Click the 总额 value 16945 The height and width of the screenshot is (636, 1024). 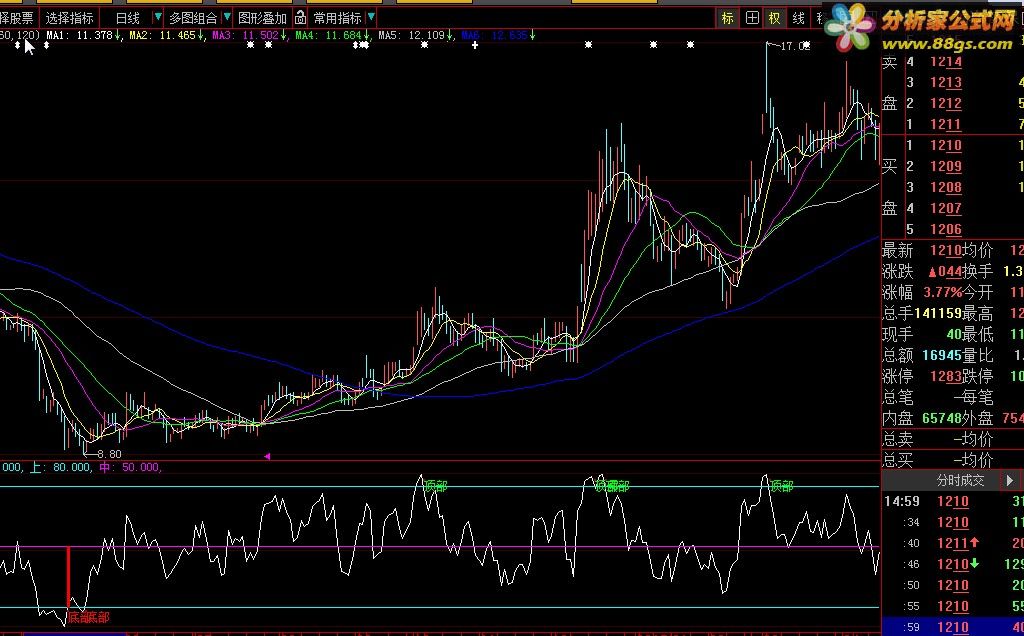pos(942,355)
